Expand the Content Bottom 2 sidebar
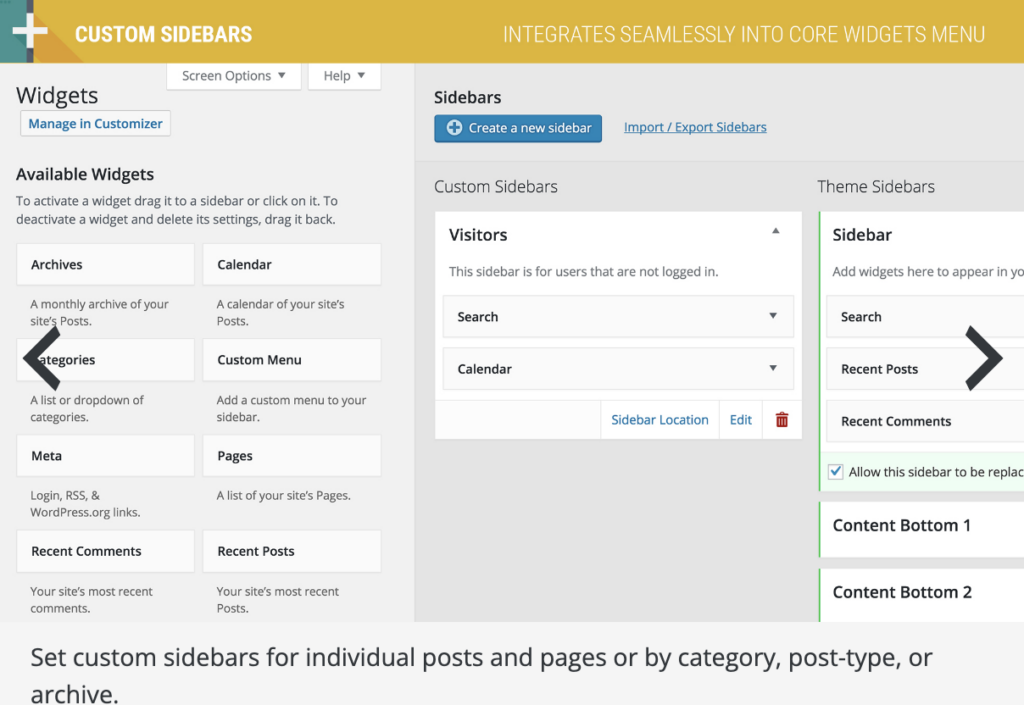Viewport: 1024px width, 705px height. 922,595
